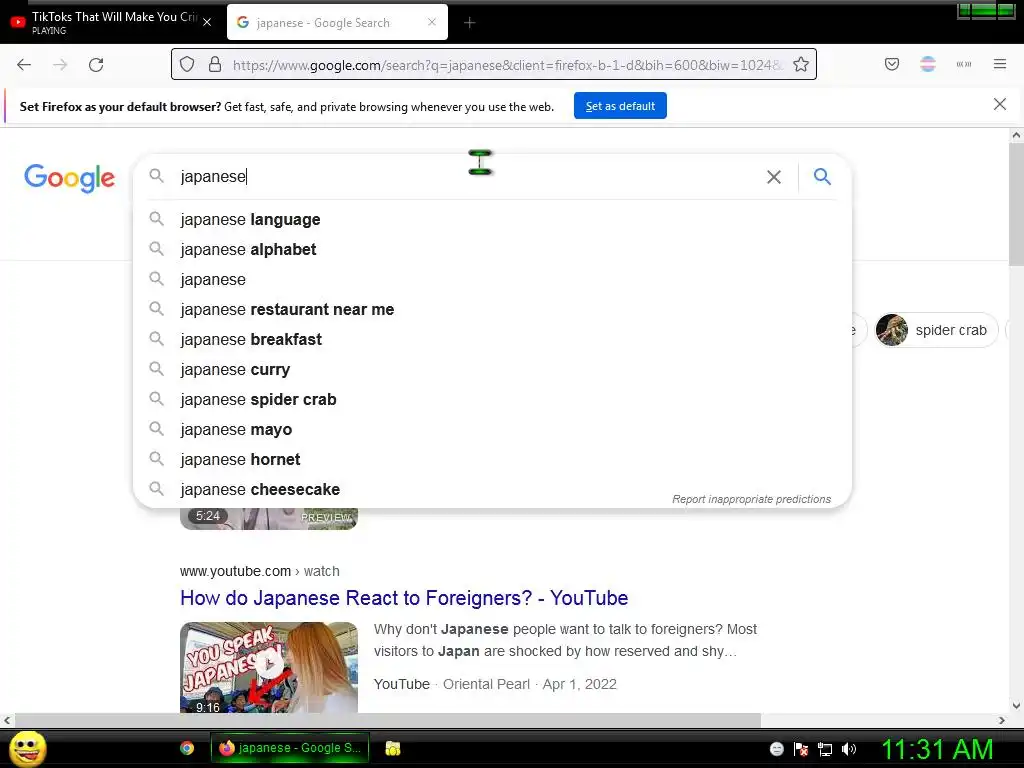Click the pink-blue striped round toolbar icon
Screen dimensions: 1024x768
928,64
